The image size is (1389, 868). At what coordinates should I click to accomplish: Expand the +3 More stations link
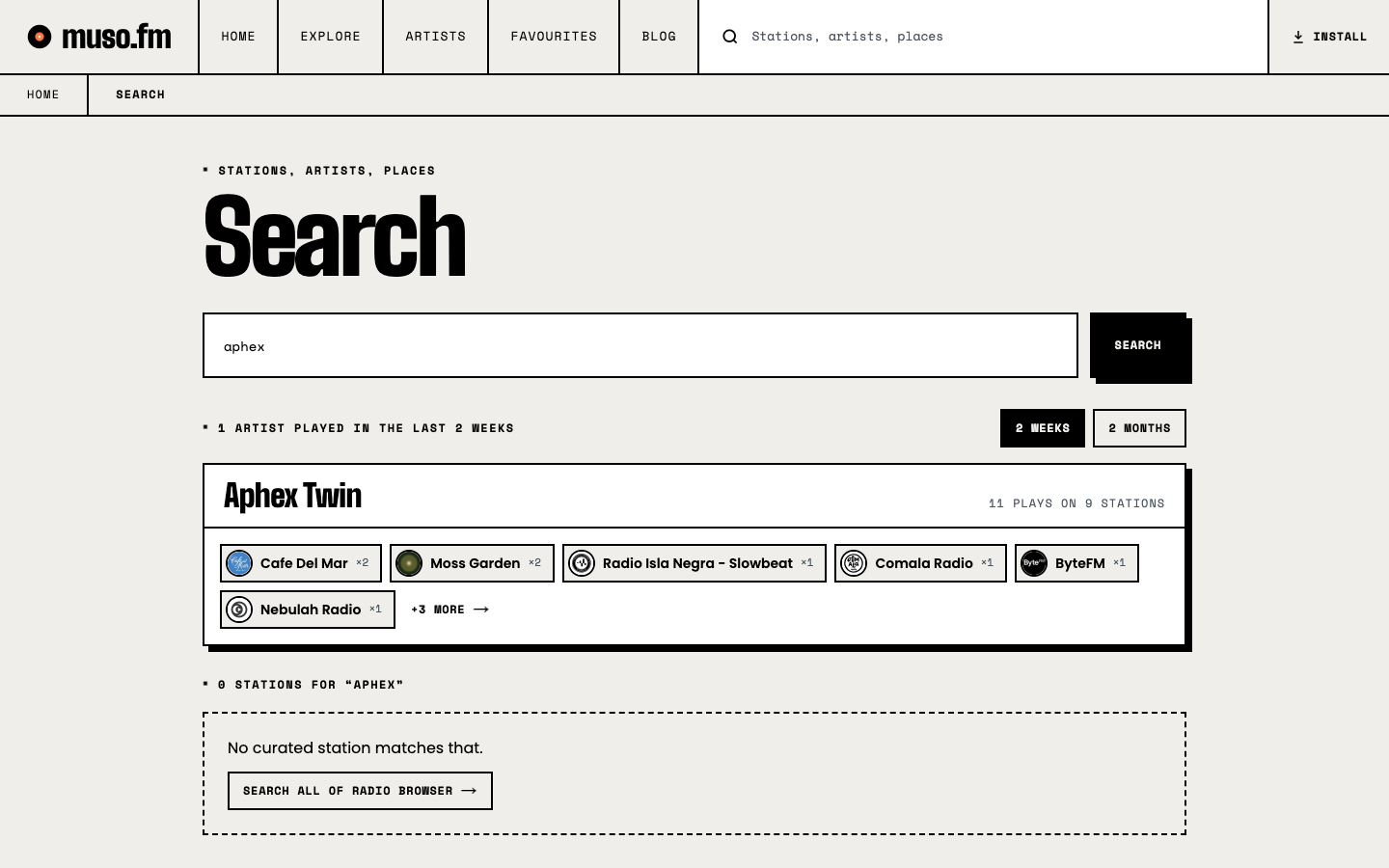pyautogui.click(x=450, y=610)
